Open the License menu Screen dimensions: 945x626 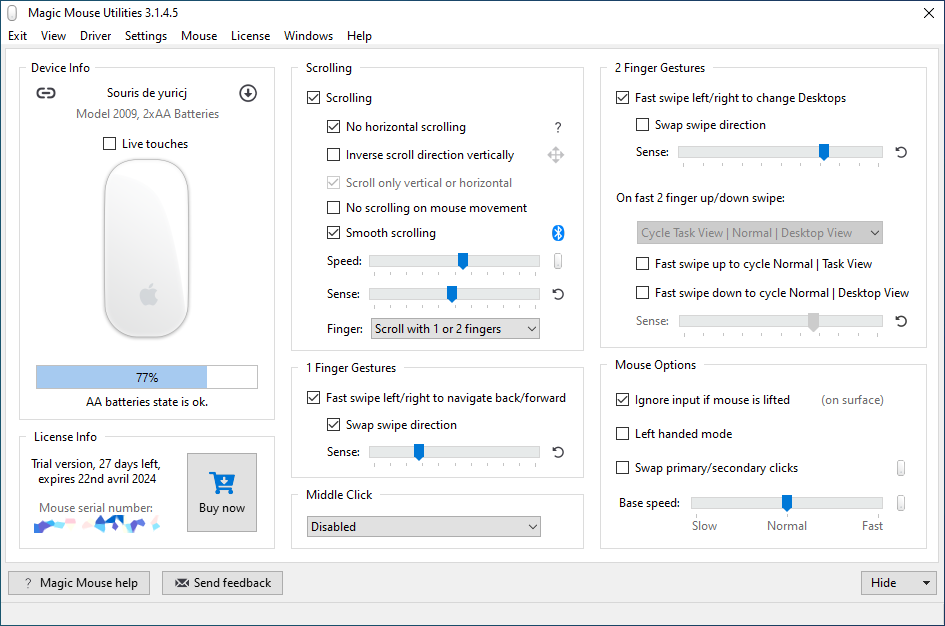pos(250,36)
